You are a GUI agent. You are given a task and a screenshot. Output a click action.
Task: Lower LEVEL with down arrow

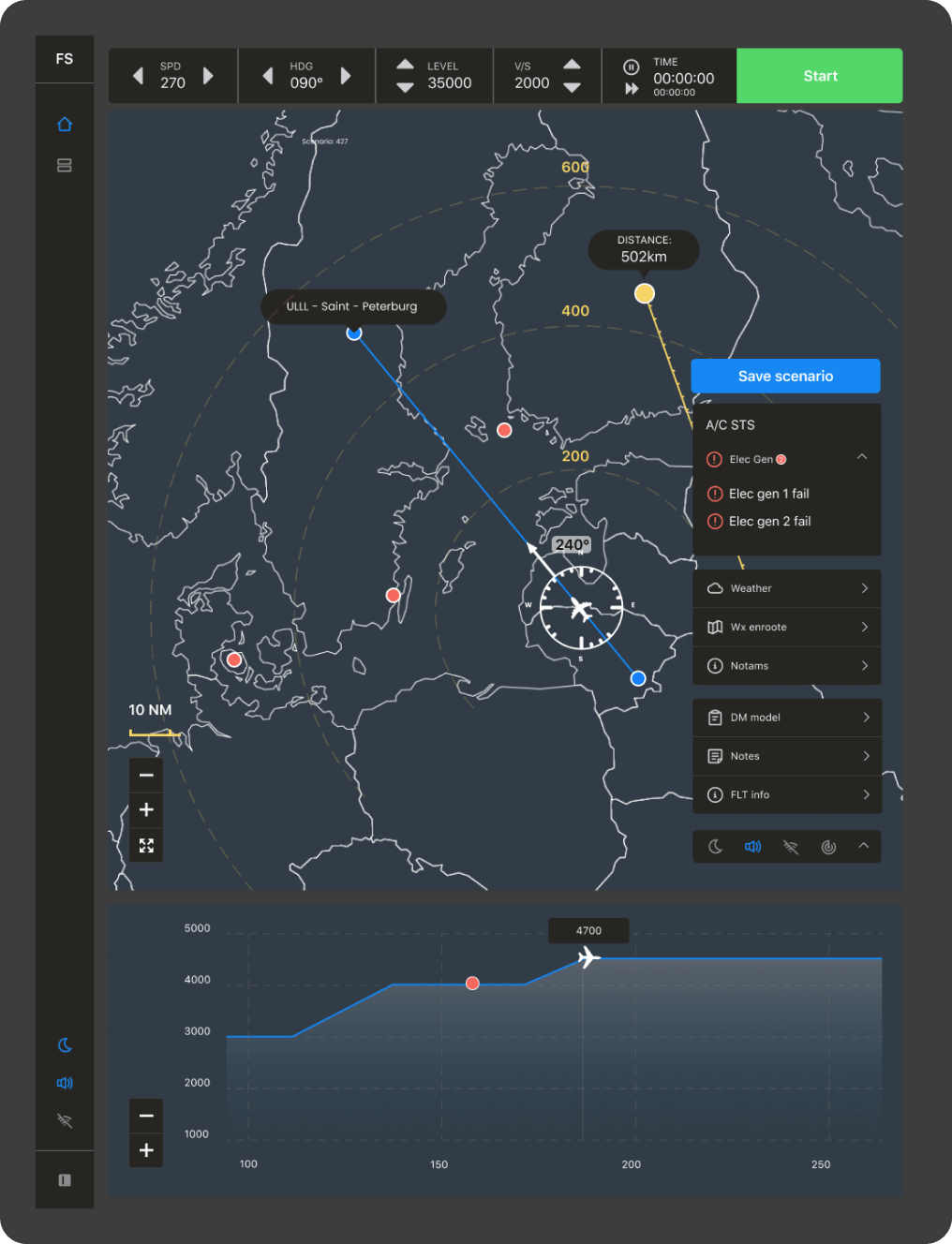coord(405,87)
